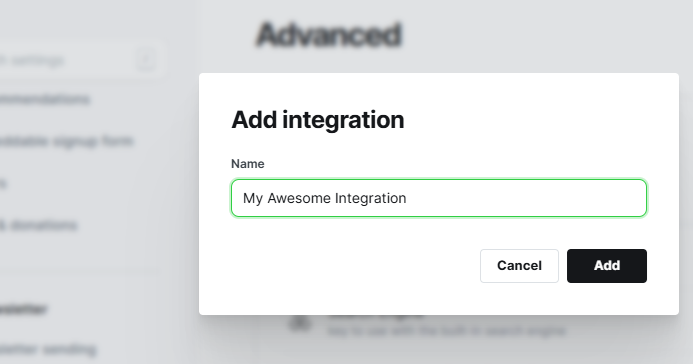The width and height of the screenshot is (693, 364).
Task: Select the Tips & donations sidebar entry
Action: click(x=38, y=225)
